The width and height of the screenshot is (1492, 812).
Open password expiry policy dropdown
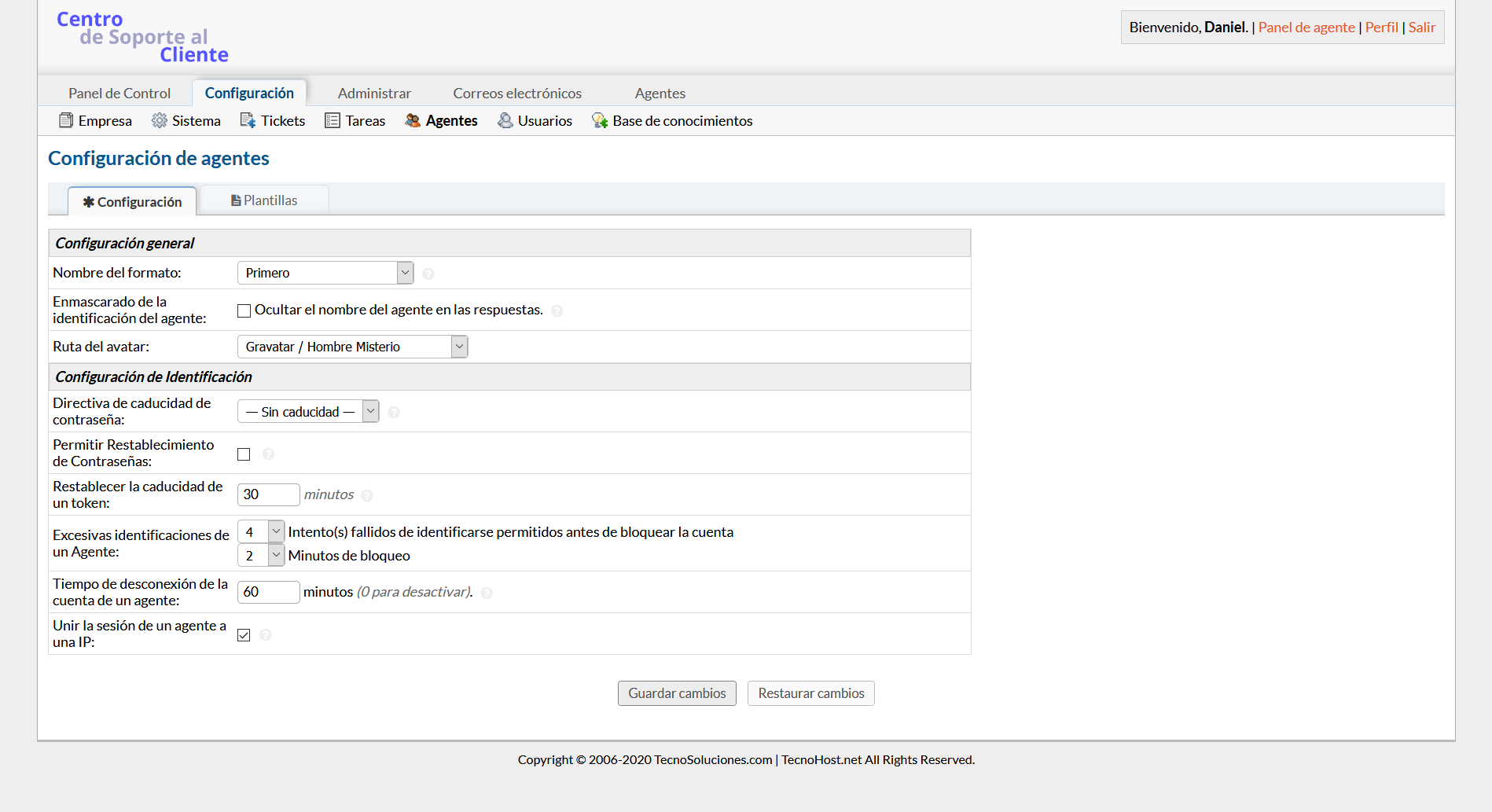(x=308, y=411)
